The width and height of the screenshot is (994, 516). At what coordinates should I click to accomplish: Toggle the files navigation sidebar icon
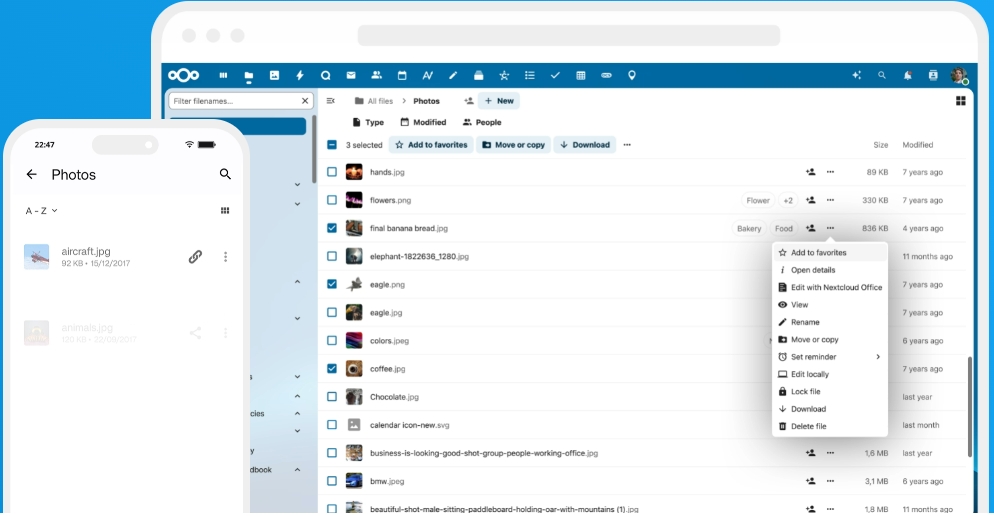tap(330, 101)
